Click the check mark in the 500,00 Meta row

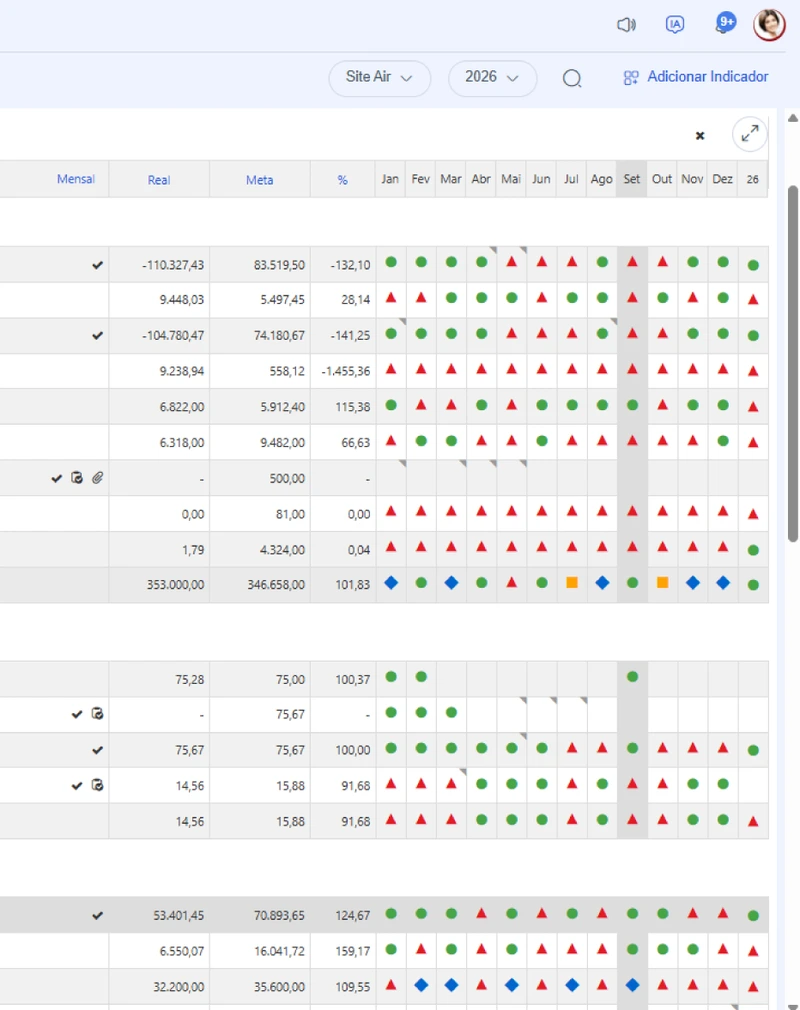[57, 478]
